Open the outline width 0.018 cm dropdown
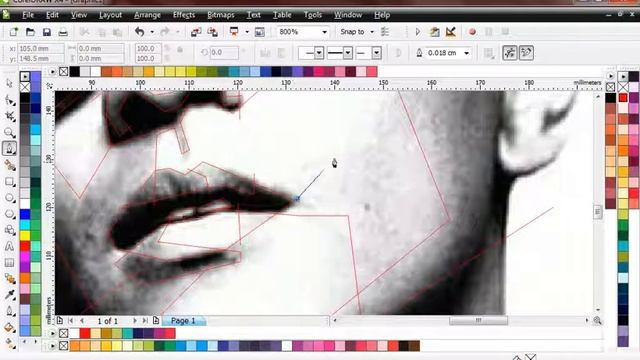The image size is (640, 360). click(466, 53)
